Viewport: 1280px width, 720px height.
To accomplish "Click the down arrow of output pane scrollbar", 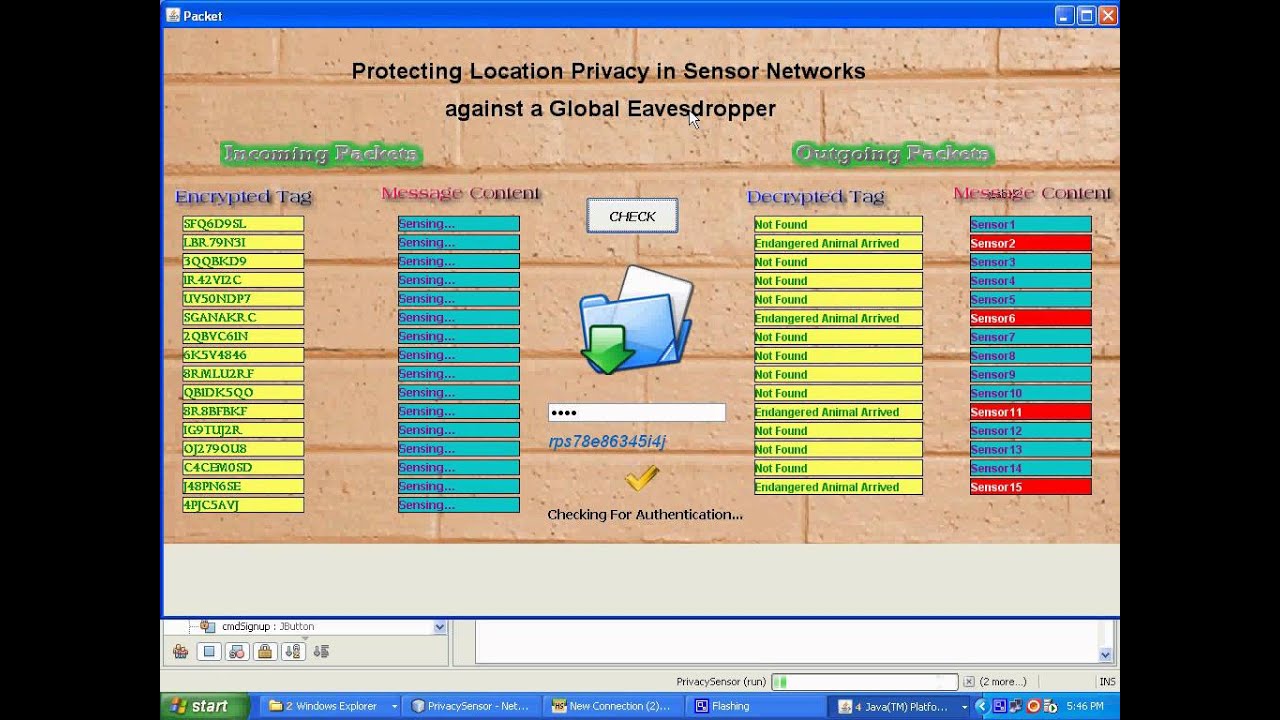I will pyautogui.click(x=1105, y=655).
